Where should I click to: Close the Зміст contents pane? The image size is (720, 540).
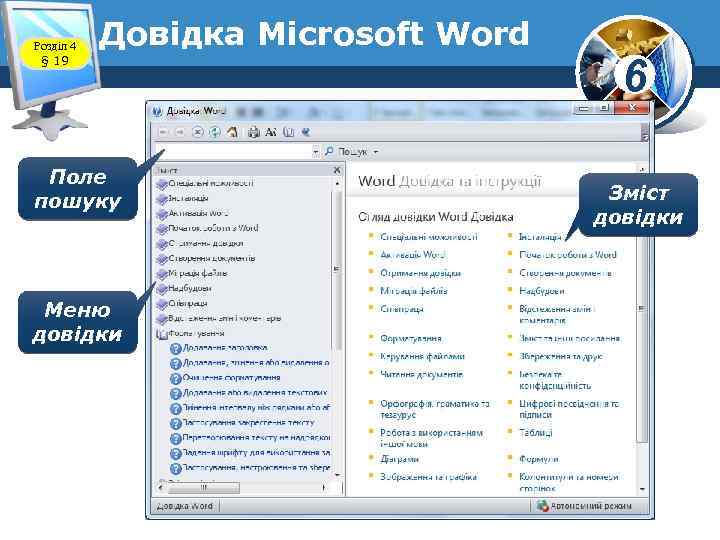(x=337, y=170)
